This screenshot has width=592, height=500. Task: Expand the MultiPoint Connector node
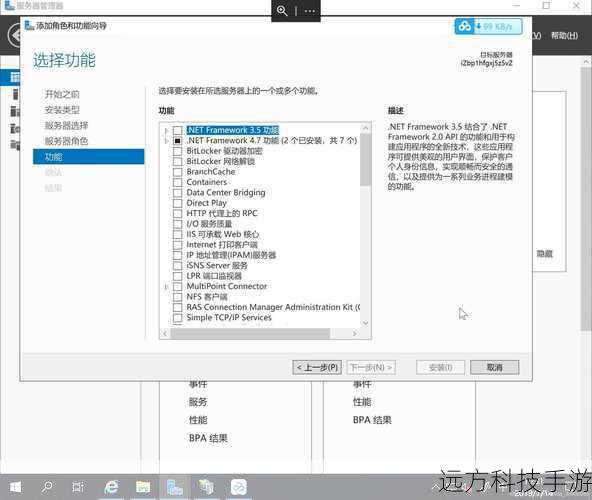[166, 287]
